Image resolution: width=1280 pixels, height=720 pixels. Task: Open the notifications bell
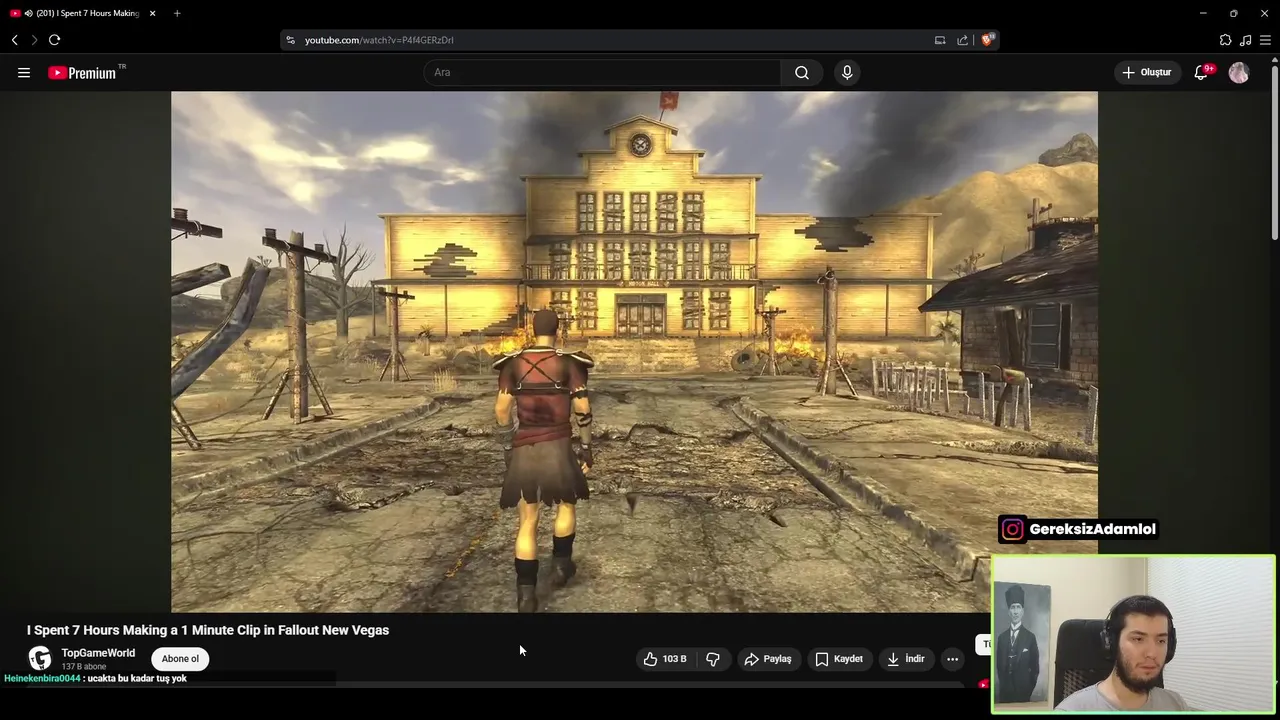pyautogui.click(x=1202, y=72)
